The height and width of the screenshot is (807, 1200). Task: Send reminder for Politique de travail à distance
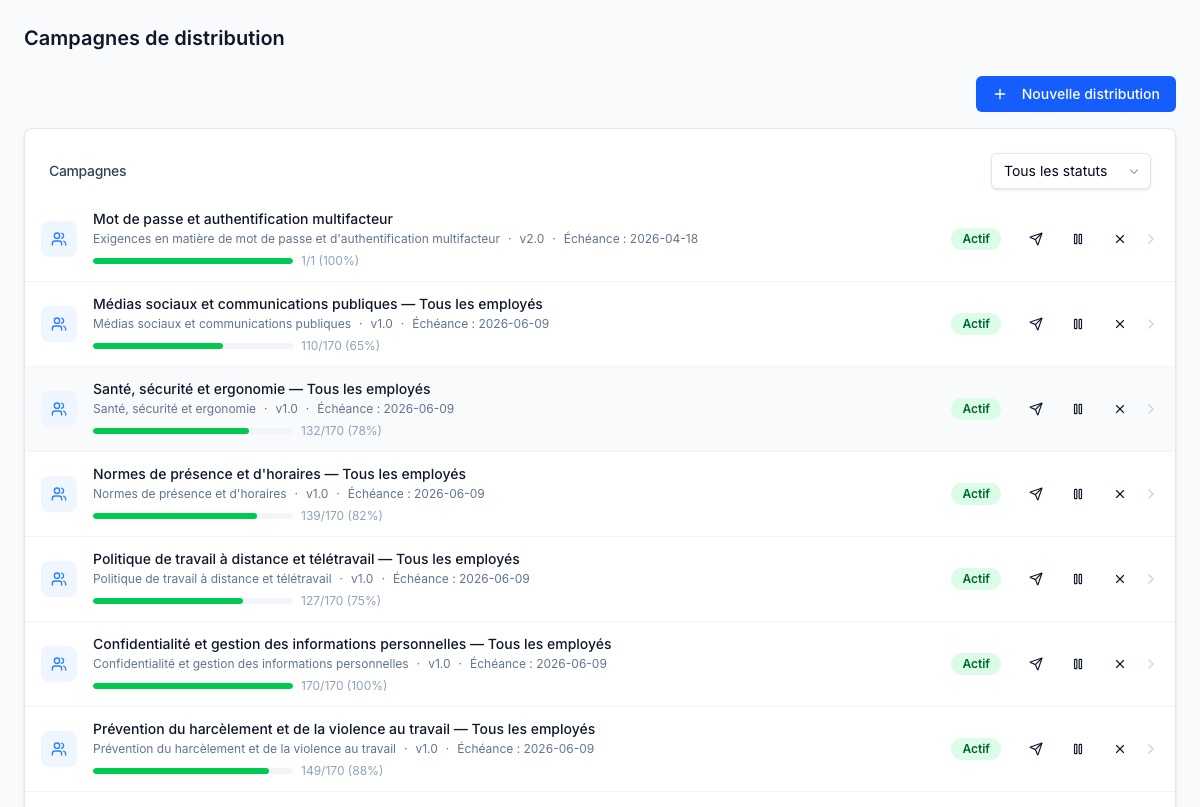[1036, 579]
